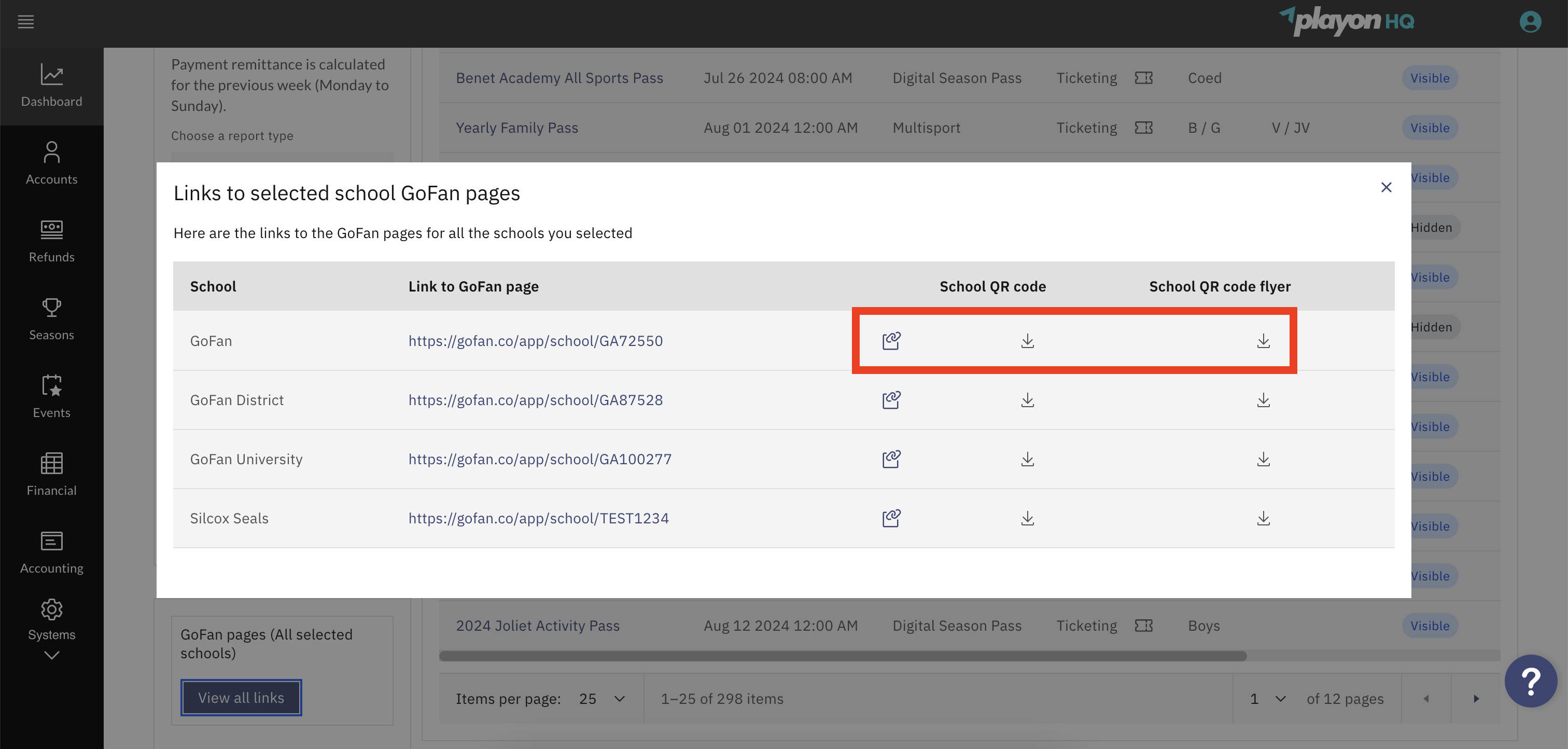1568x749 pixels.
Task: Open the user profile avatar
Action: click(x=1530, y=22)
